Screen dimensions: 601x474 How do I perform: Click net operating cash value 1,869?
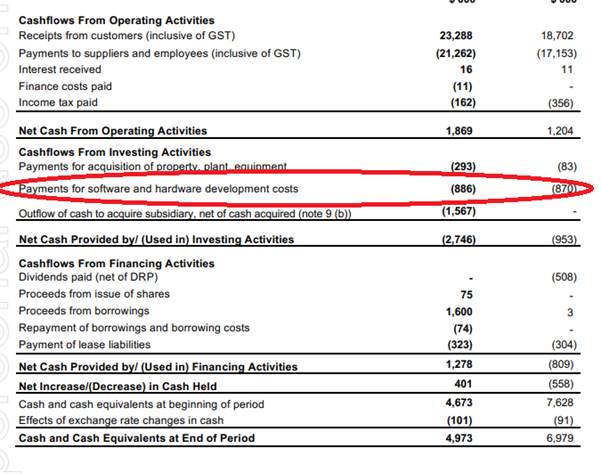(x=459, y=131)
